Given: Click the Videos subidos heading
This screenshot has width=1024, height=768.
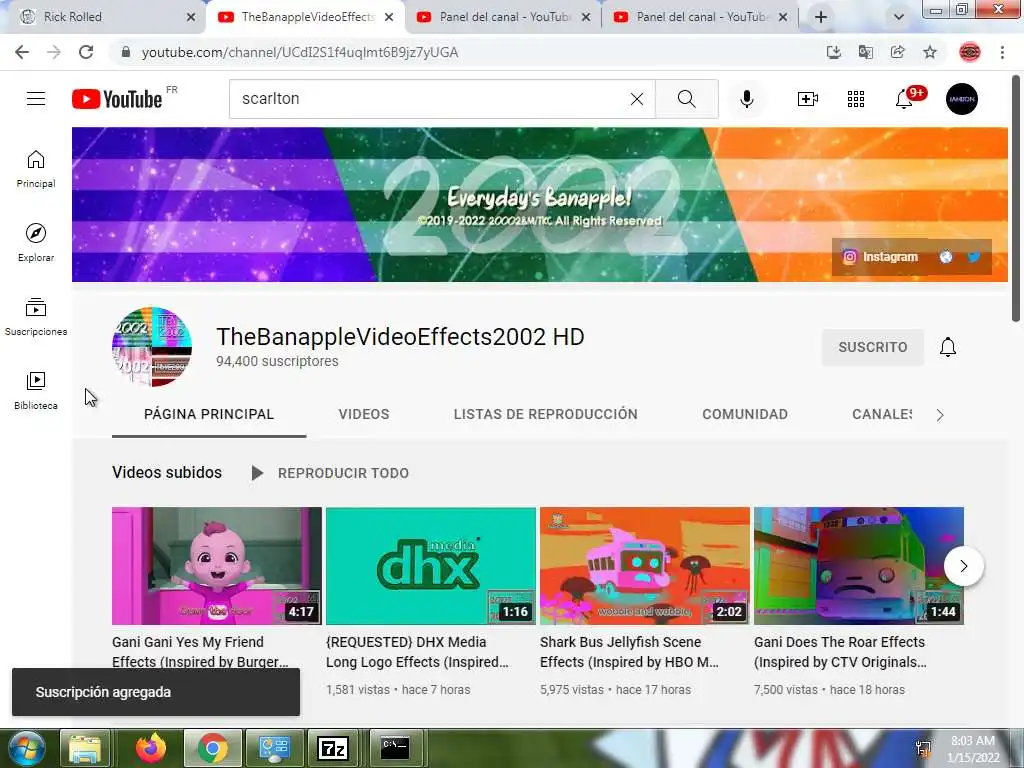Looking at the screenshot, I should point(167,472).
